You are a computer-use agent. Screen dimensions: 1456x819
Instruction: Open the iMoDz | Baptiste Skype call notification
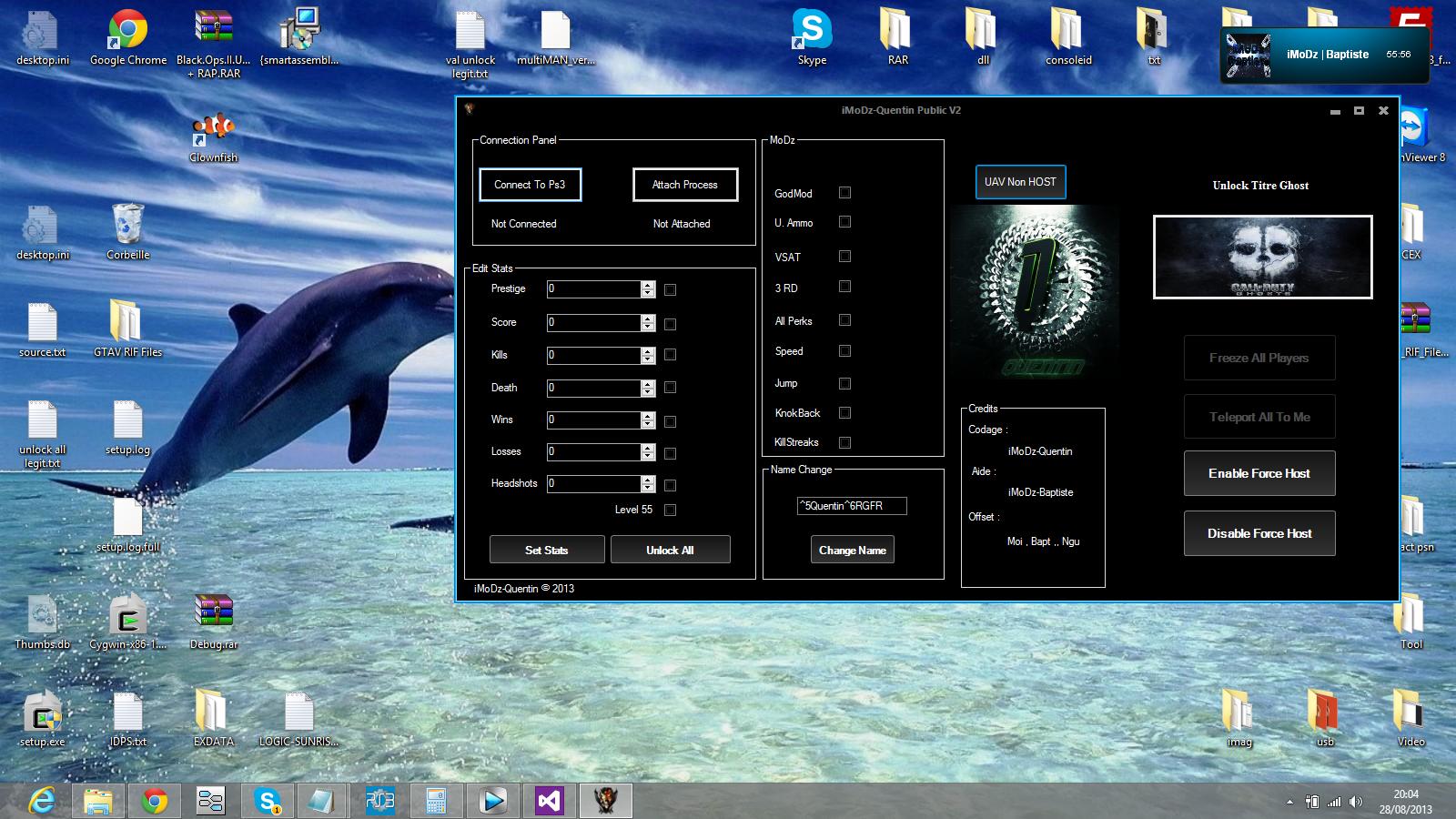coord(1325,55)
